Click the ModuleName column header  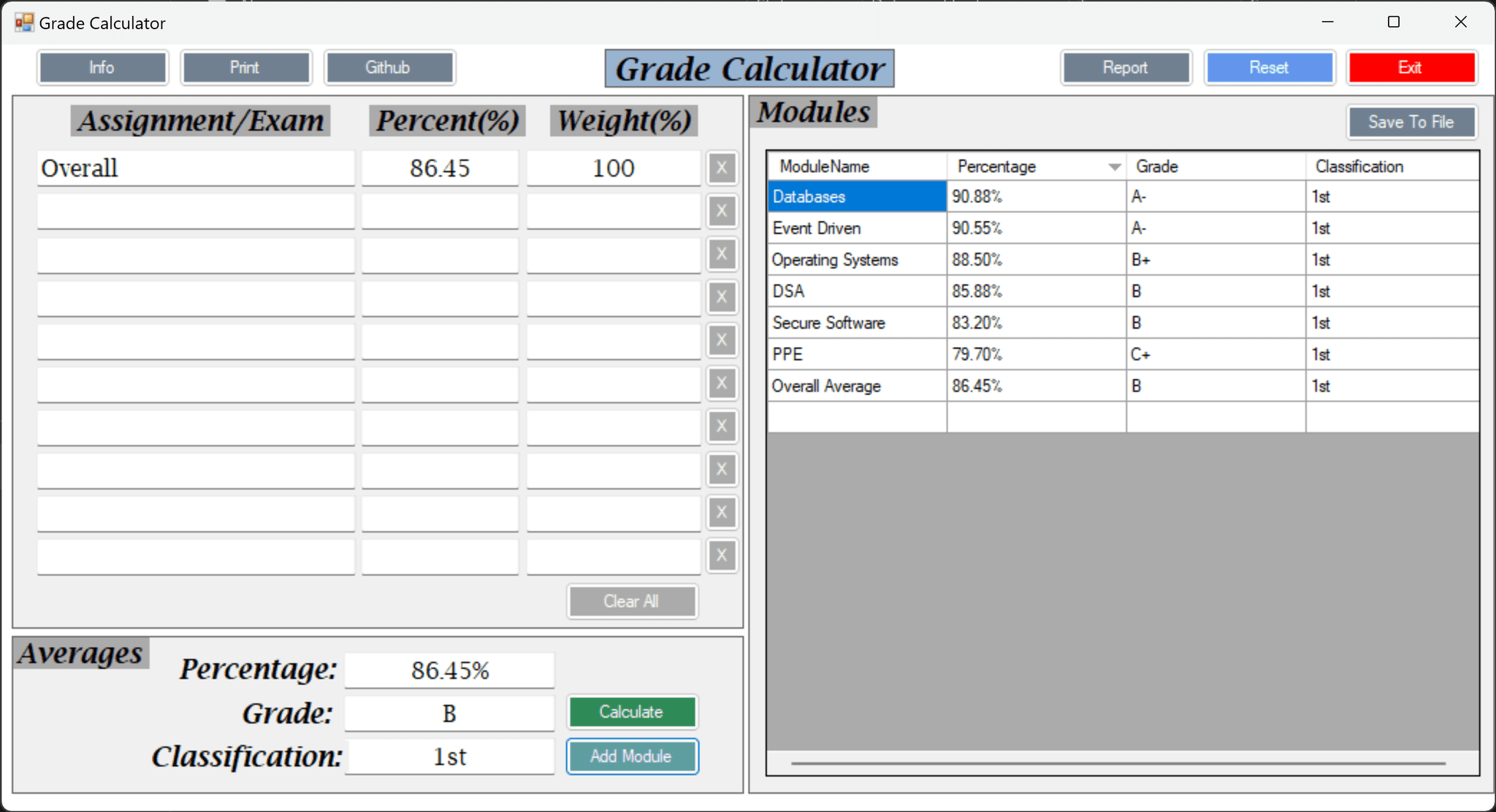click(x=857, y=166)
